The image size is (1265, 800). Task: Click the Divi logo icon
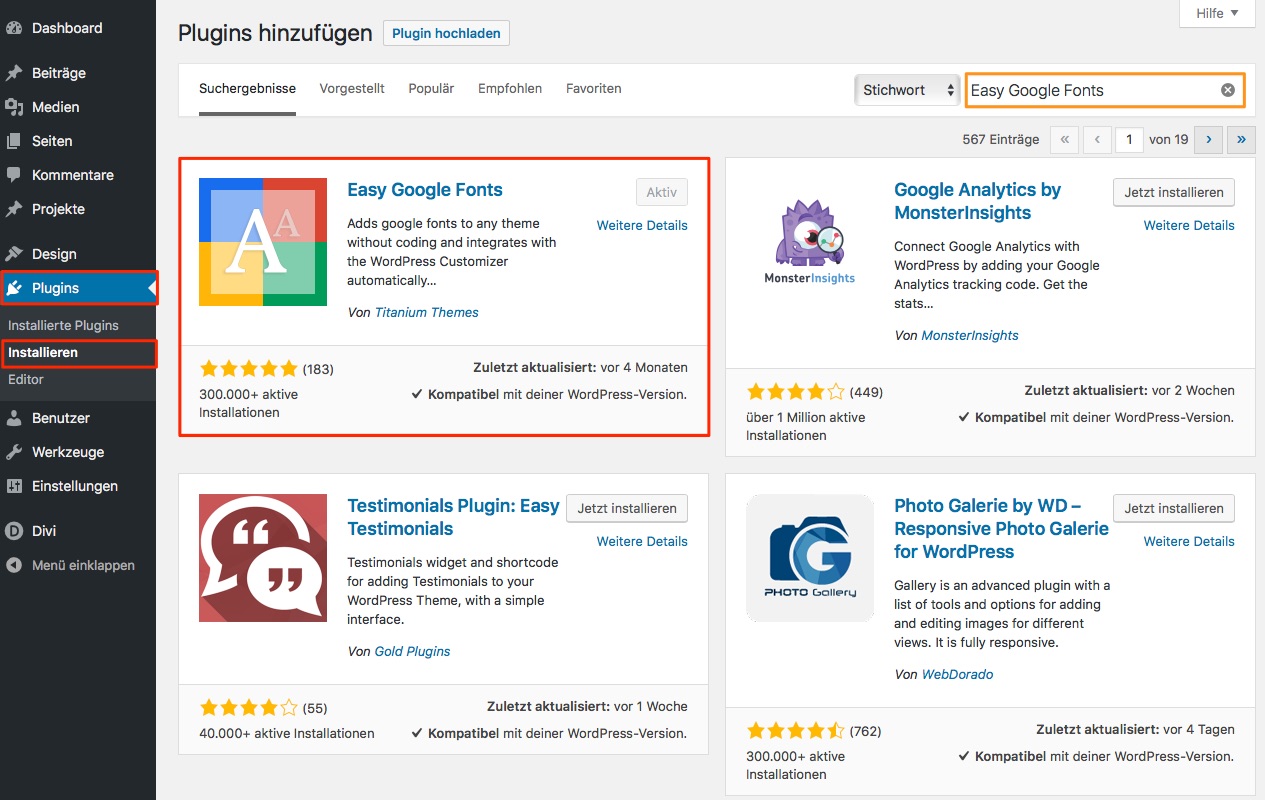click(x=14, y=531)
